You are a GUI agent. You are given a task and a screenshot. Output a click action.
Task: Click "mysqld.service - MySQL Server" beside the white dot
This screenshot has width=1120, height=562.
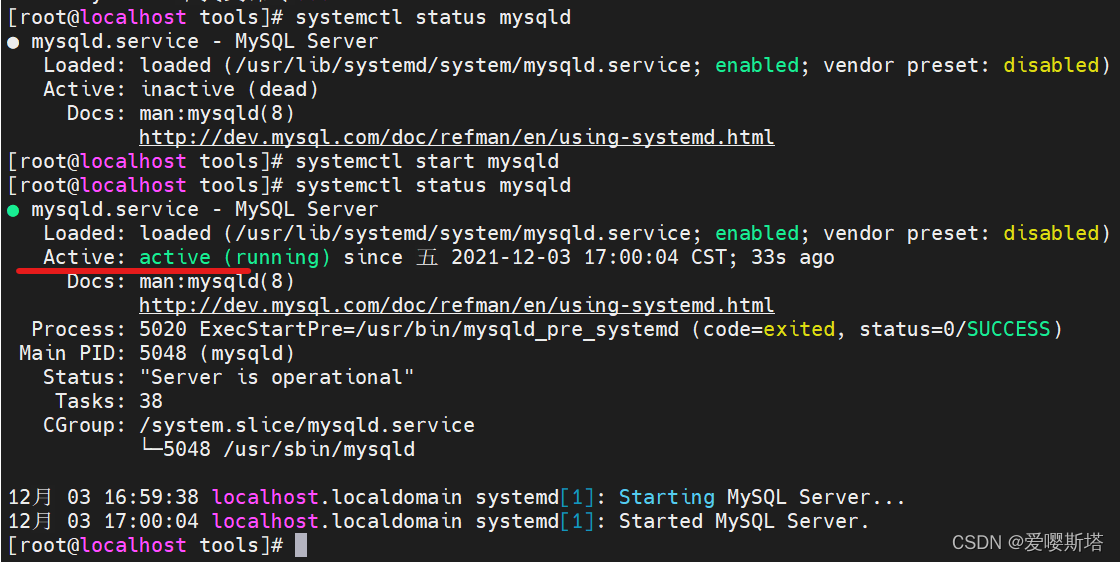(x=205, y=41)
